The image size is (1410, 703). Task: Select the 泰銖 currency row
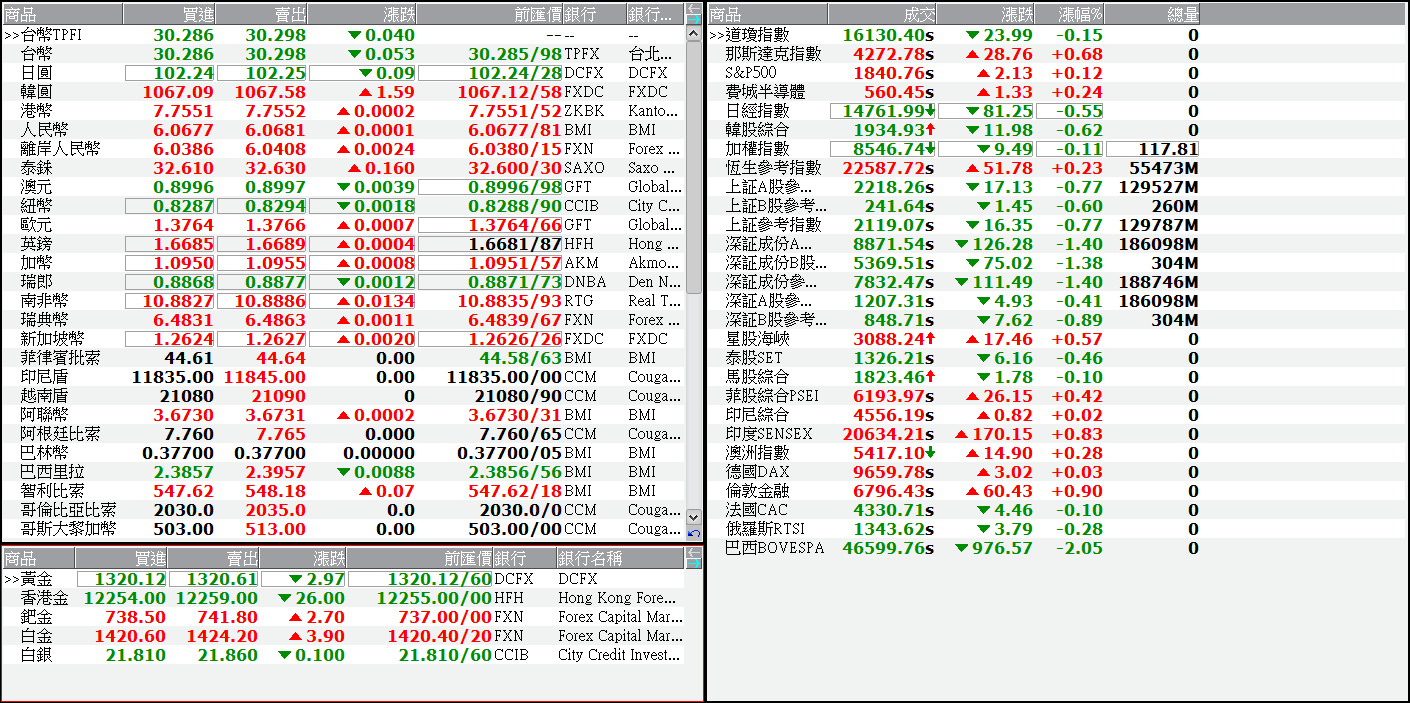pyautogui.click(x=344, y=168)
